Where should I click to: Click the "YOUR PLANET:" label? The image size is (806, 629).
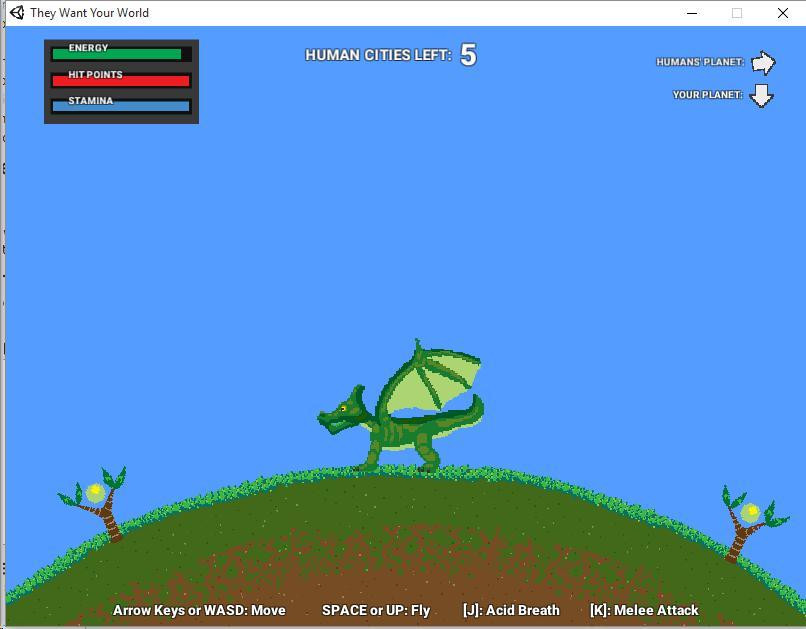[708, 95]
